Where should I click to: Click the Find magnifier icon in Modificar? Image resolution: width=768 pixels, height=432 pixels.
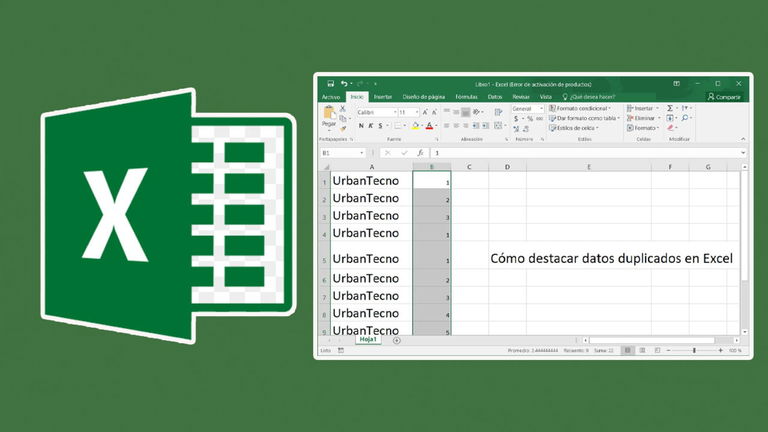pos(685,118)
